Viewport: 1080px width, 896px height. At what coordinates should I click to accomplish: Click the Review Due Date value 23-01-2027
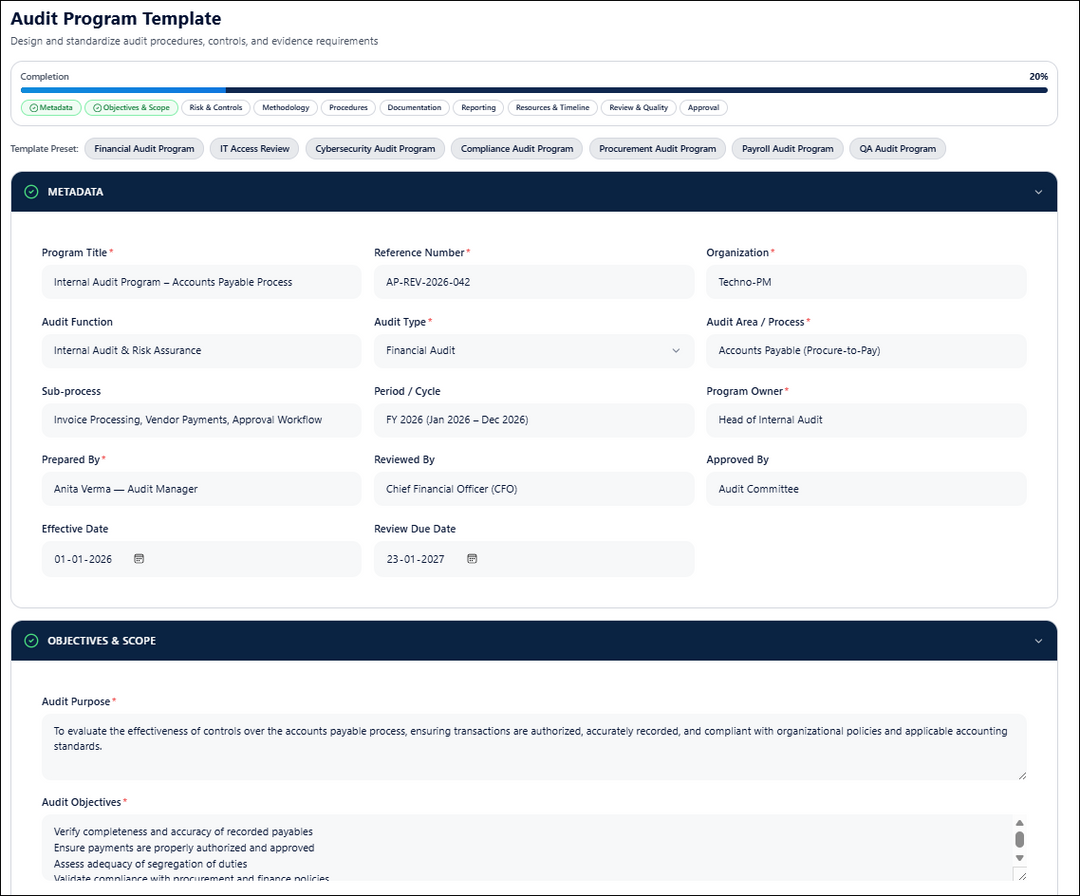point(415,559)
